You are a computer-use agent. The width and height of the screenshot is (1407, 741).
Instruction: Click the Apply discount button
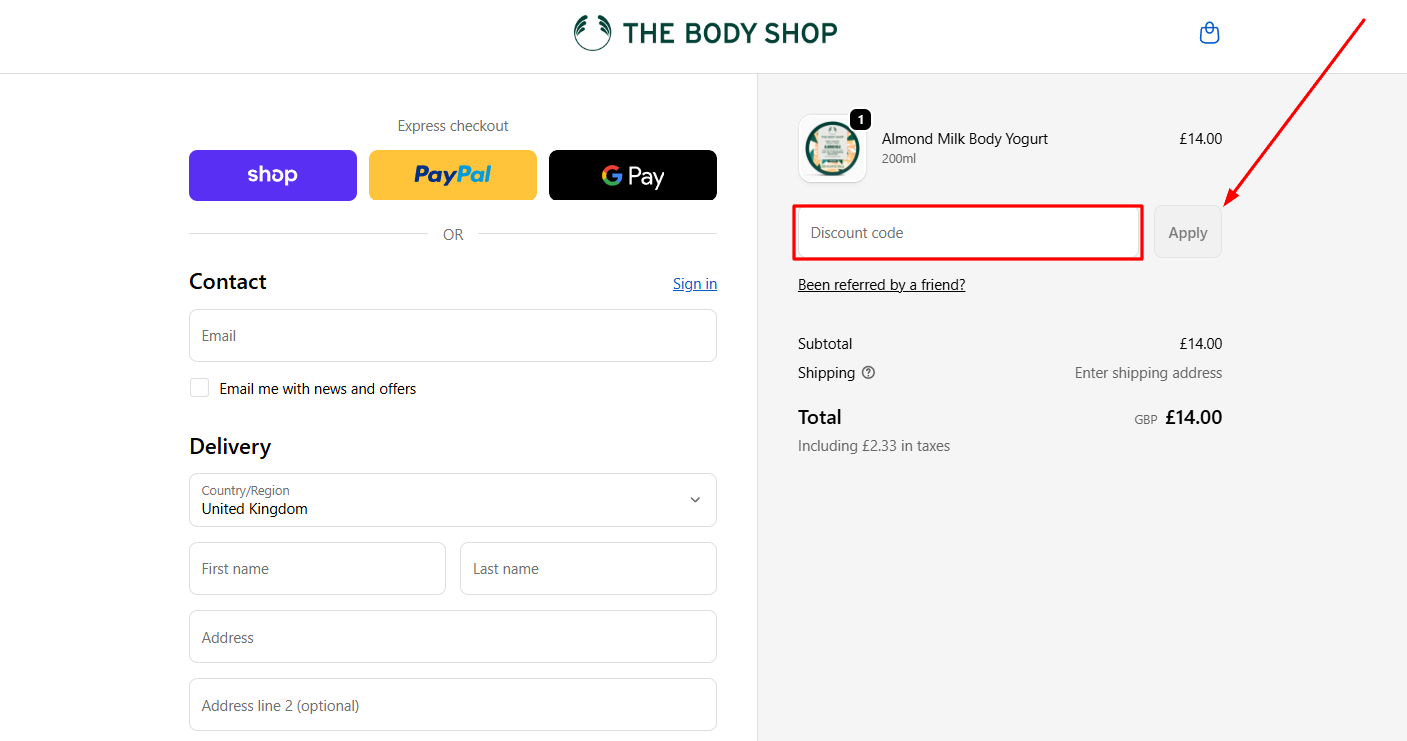[1188, 232]
